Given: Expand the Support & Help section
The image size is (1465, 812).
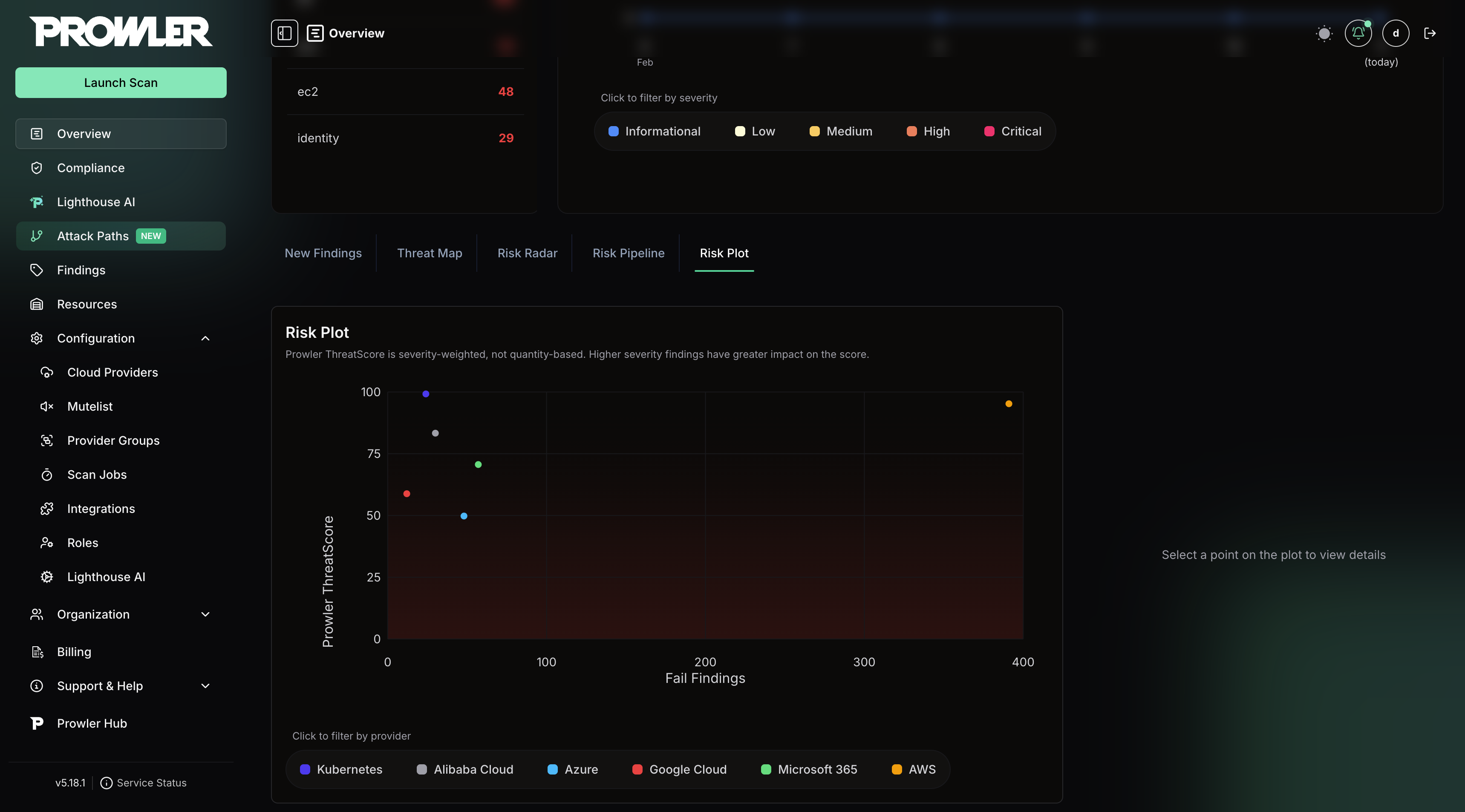Looking at the screenshot, I should pos(205,686).
